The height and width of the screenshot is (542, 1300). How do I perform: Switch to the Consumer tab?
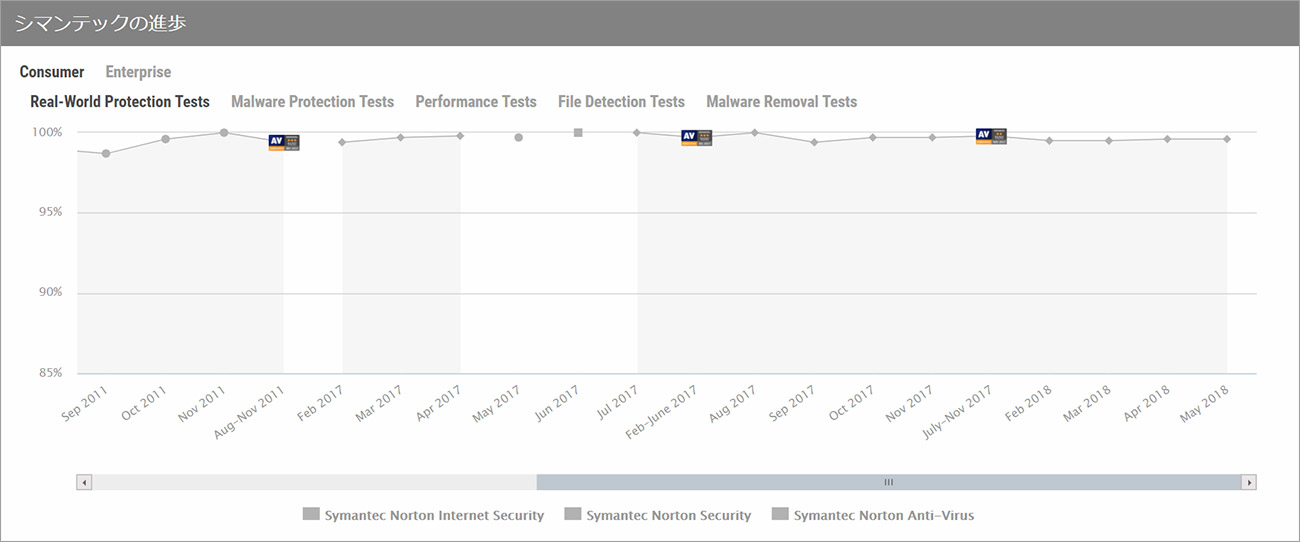(52, 72)
